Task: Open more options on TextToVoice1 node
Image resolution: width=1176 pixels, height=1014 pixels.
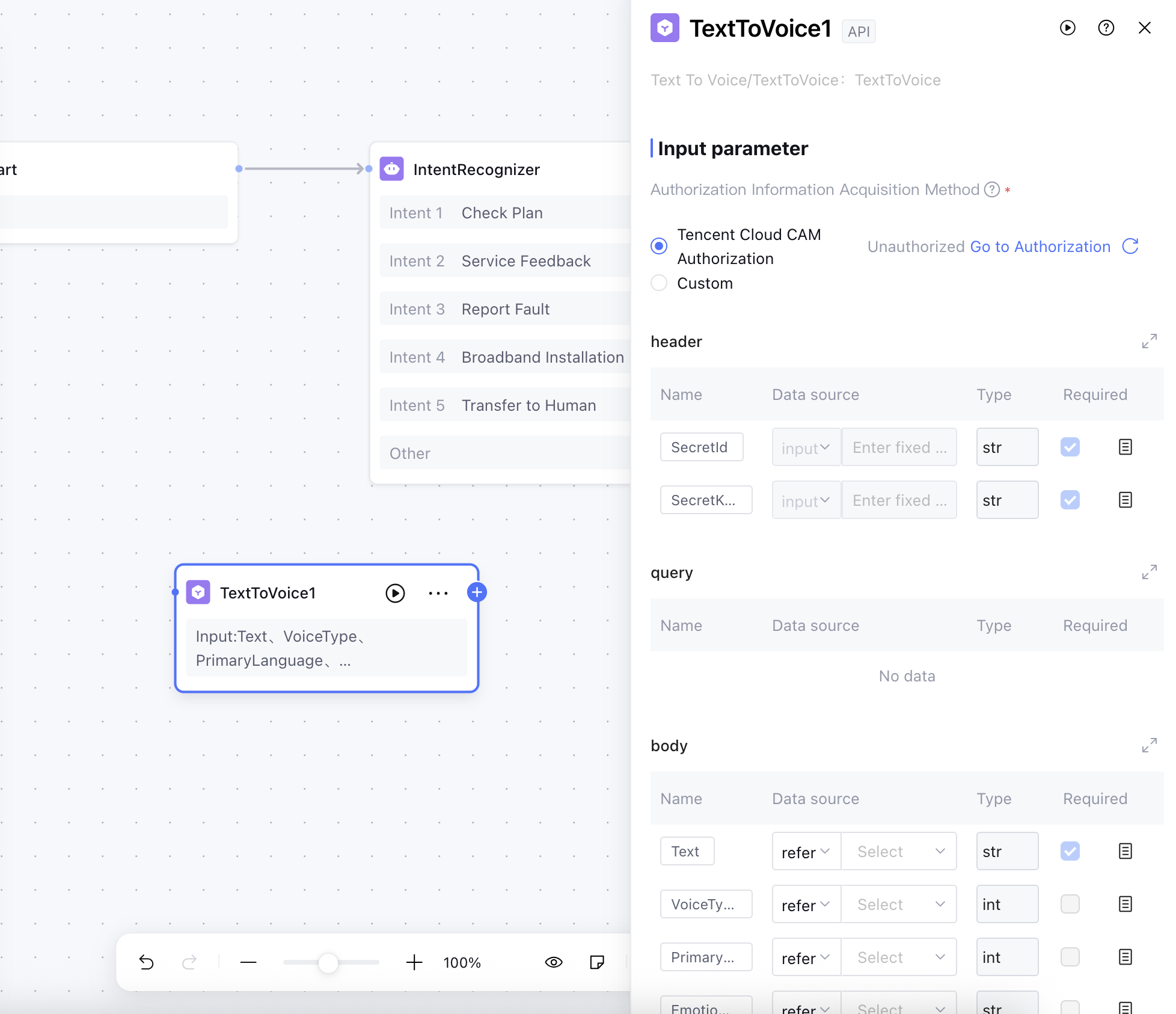Action: pyautogui.click(x=438, y=593)
